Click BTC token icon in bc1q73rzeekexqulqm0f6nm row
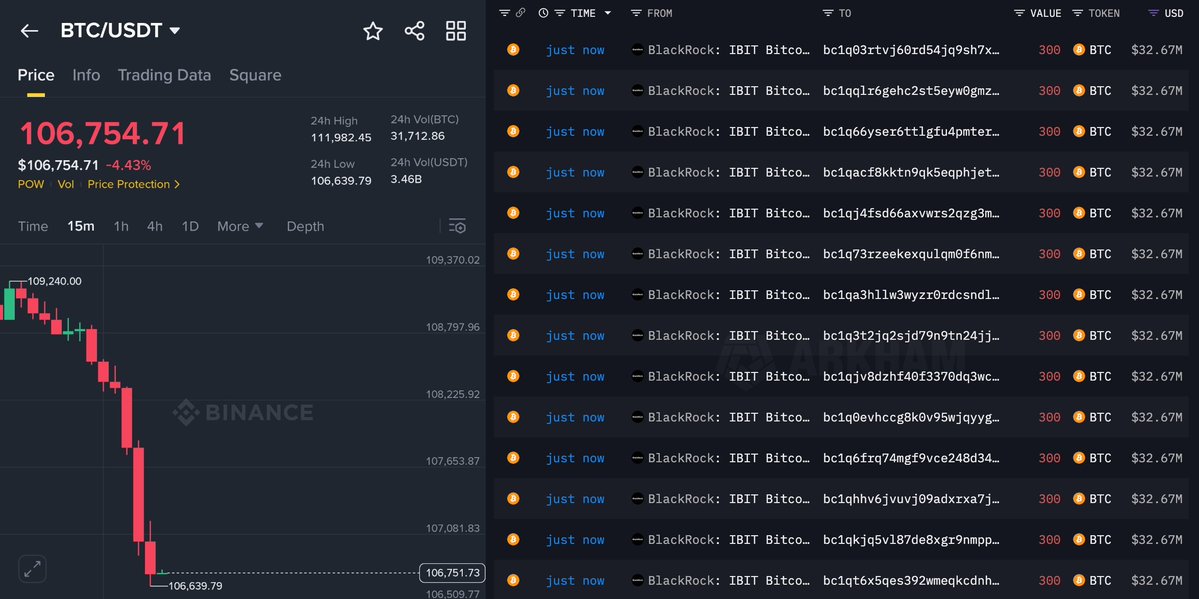This screenshot has height=599, width=1199. coord(1079,254)
